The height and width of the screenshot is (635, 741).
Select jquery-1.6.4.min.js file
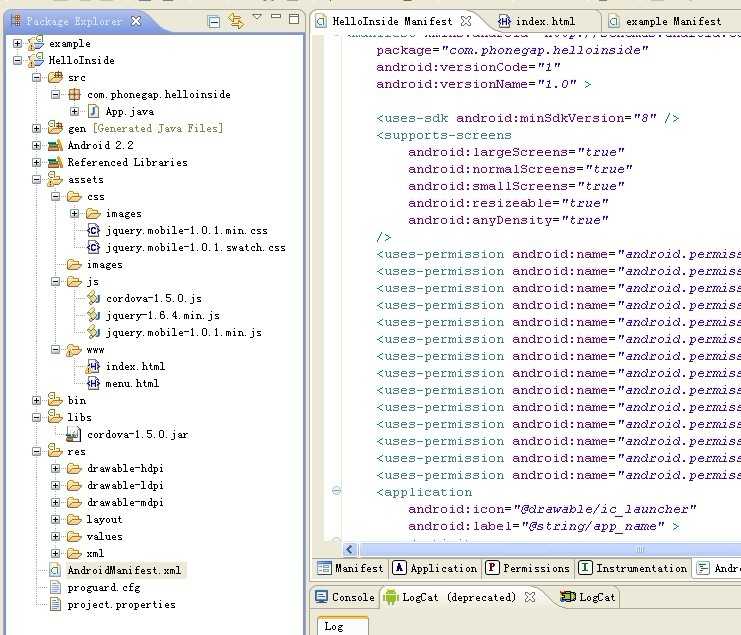[x=163, y=316]
